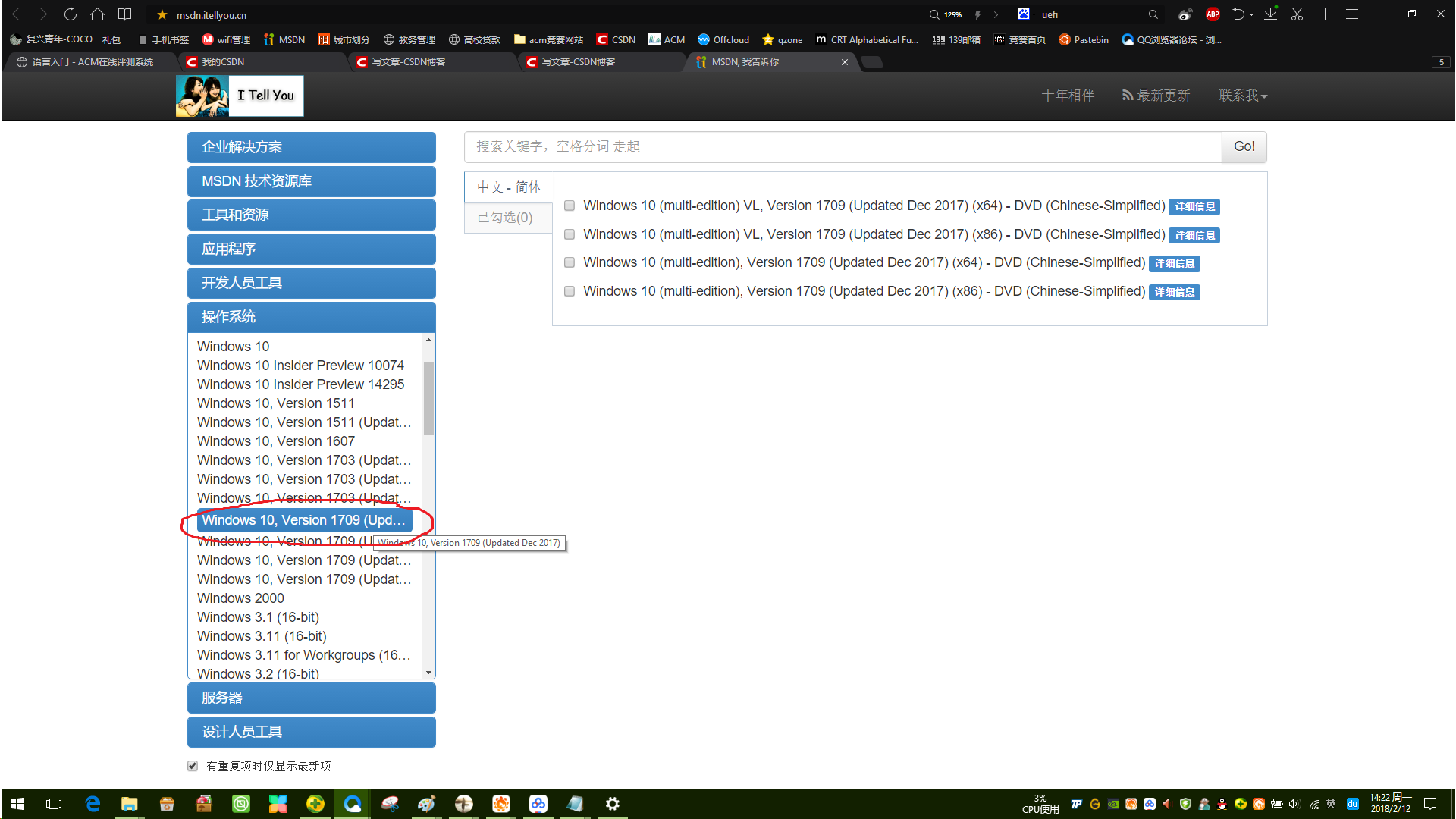Select the 已勾选(0) tab
This screenshot has width=1456, height=819.
tap(505, 218)
